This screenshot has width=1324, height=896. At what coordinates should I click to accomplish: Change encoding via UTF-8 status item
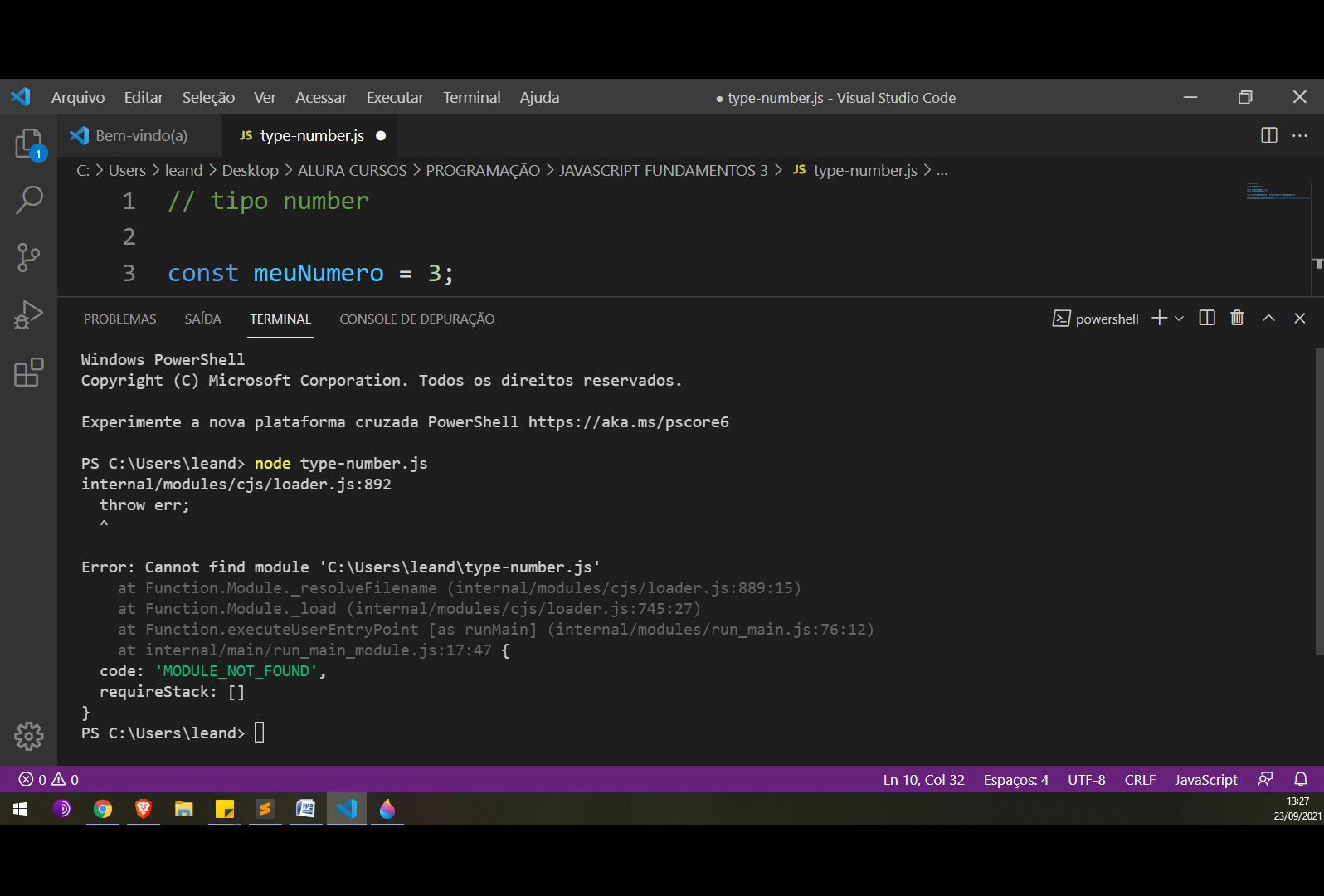[x=1086, y=780]
